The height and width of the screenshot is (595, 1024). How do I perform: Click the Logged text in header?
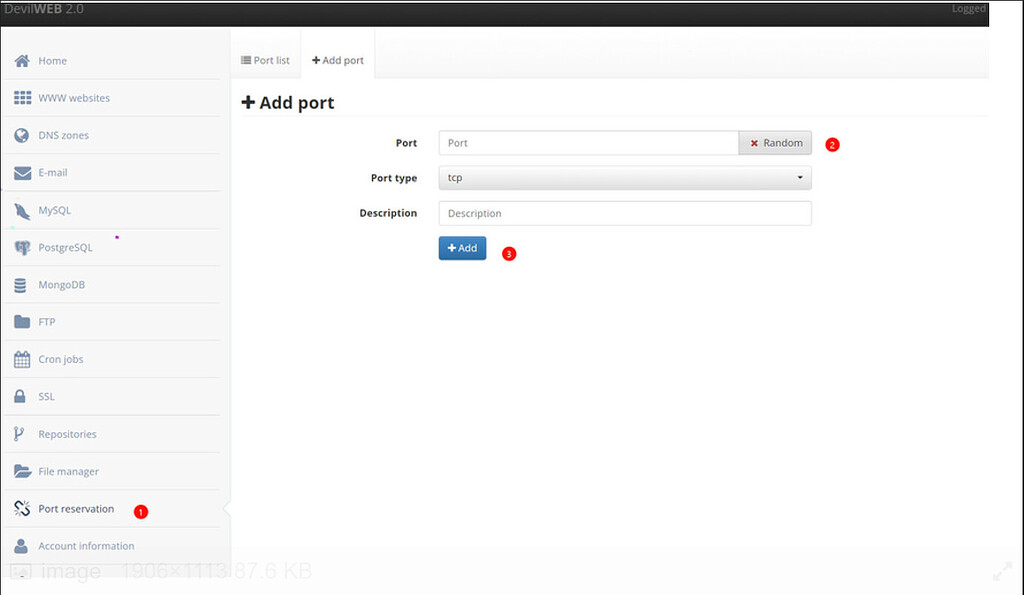[968, 8]
